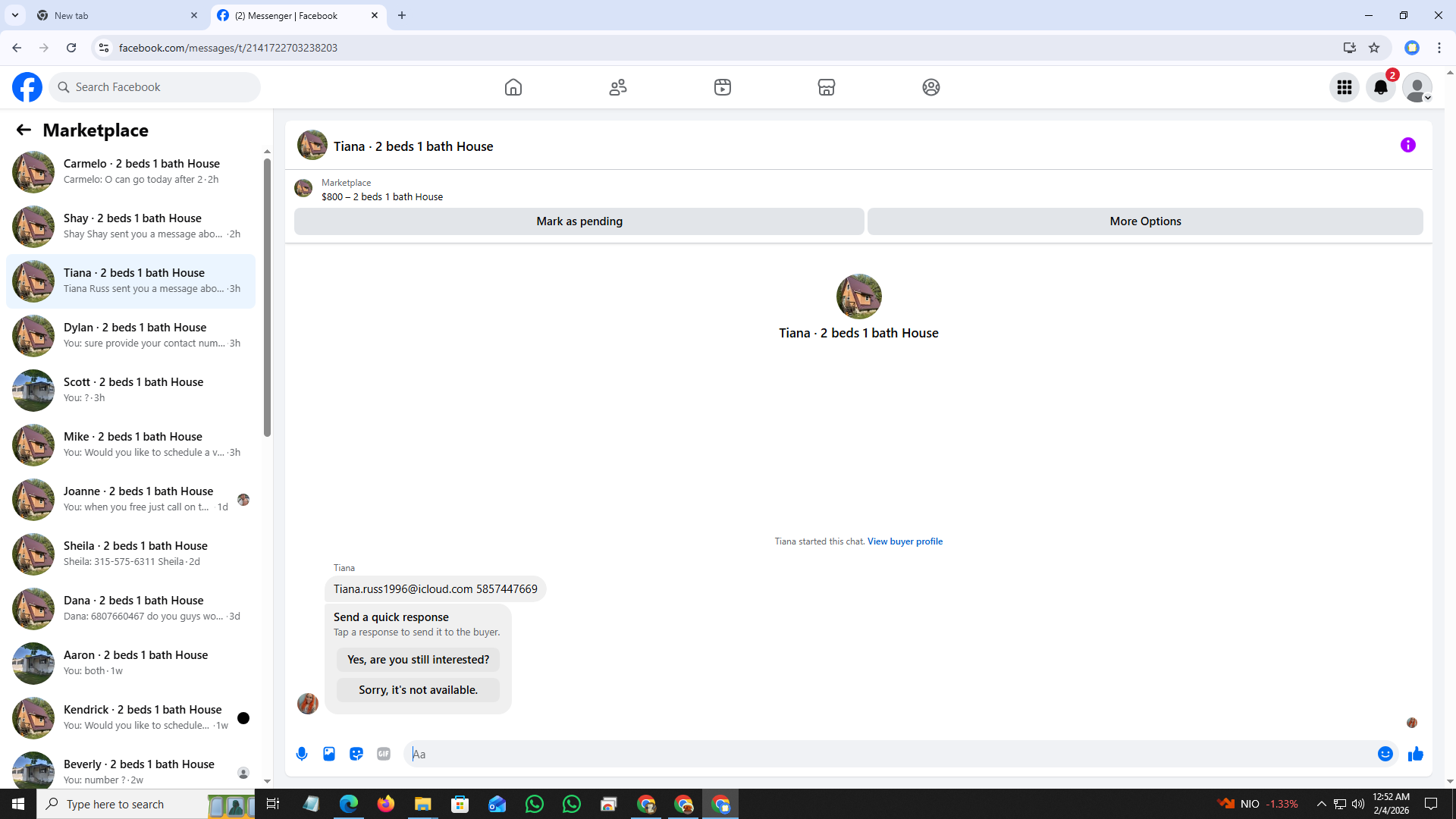Image resolution: width=1456 pixels, height=819 pixels.
Task: Open the View buyer profile link
Action: [x=905, y=541]
